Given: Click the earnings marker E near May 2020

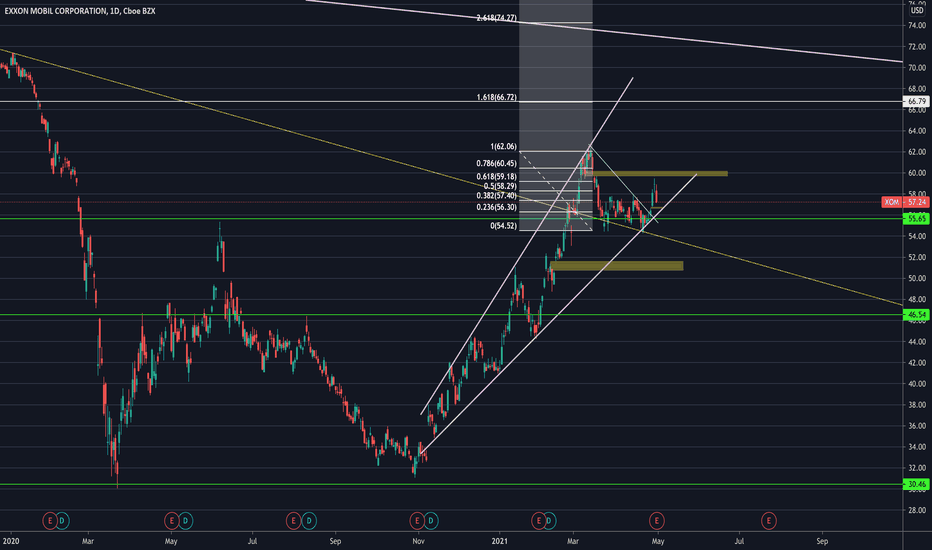Looking at the screenshot, I should point(172,521).
